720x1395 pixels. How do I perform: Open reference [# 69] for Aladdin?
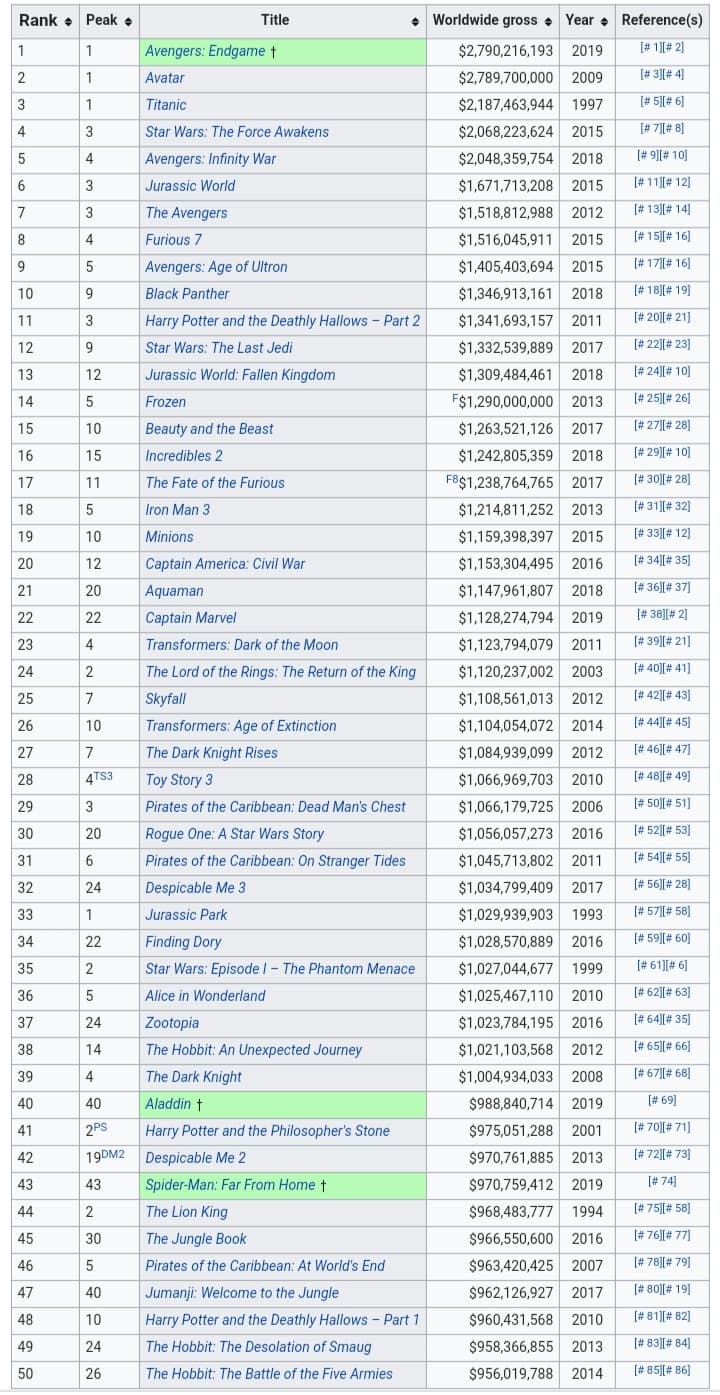click(x=662, y=1101)
